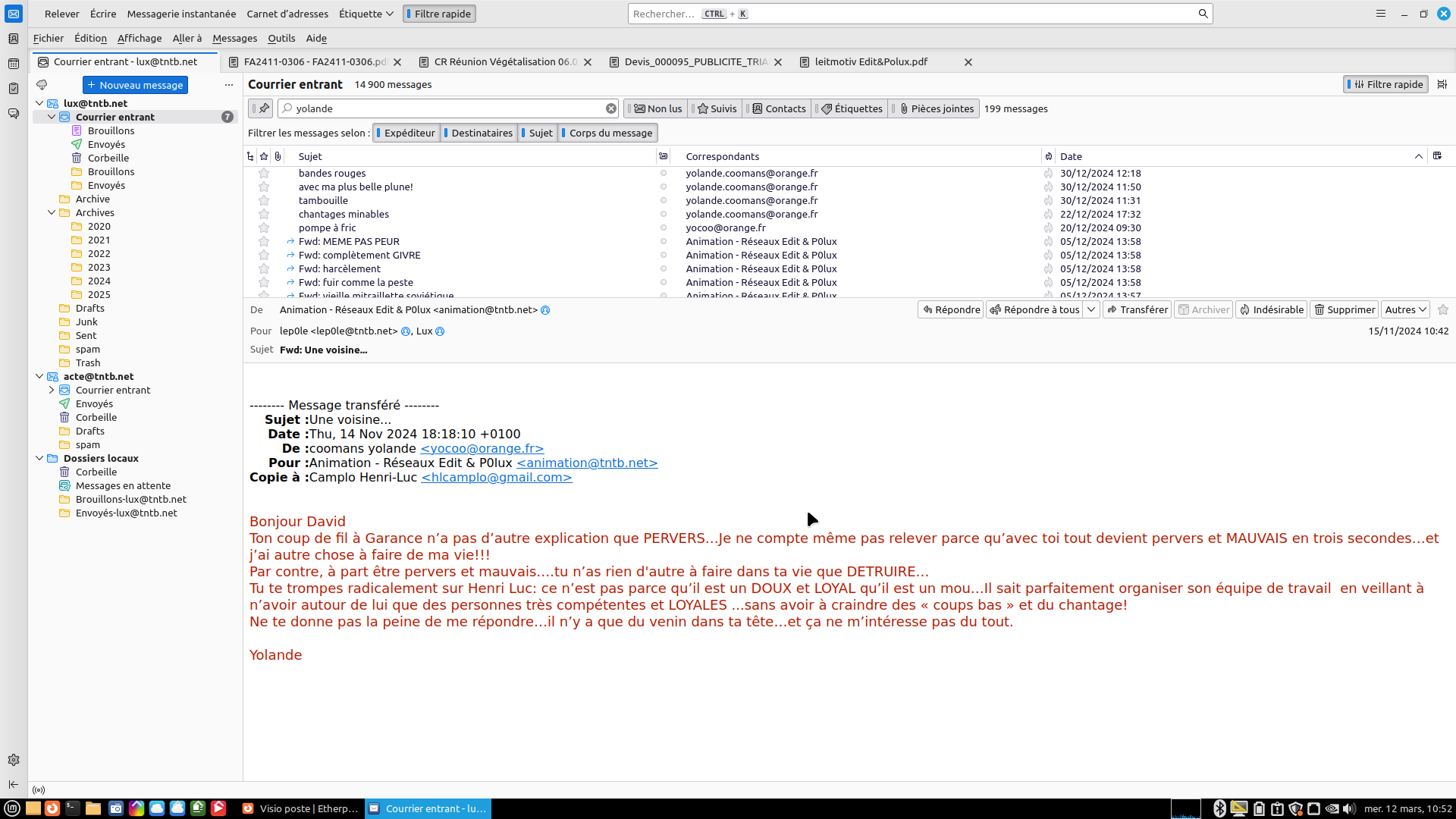Pin the quick filter settings

click(263, 108)
